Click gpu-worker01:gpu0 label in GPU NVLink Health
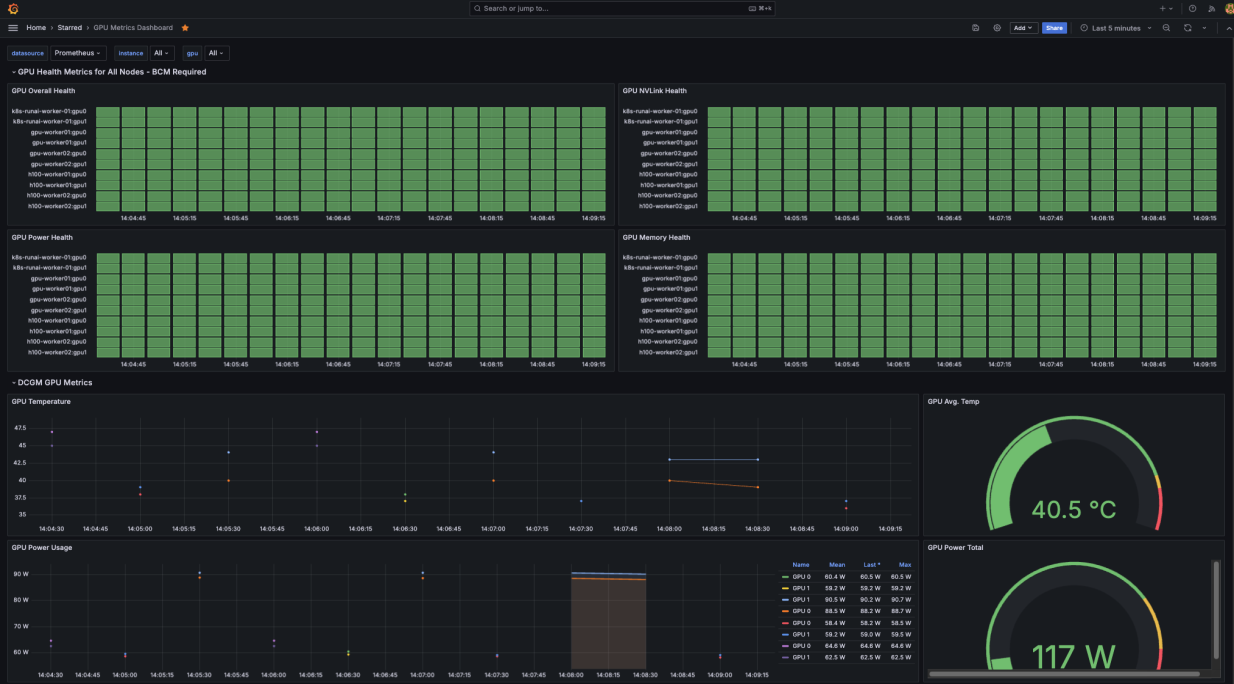 pos(670,132)
